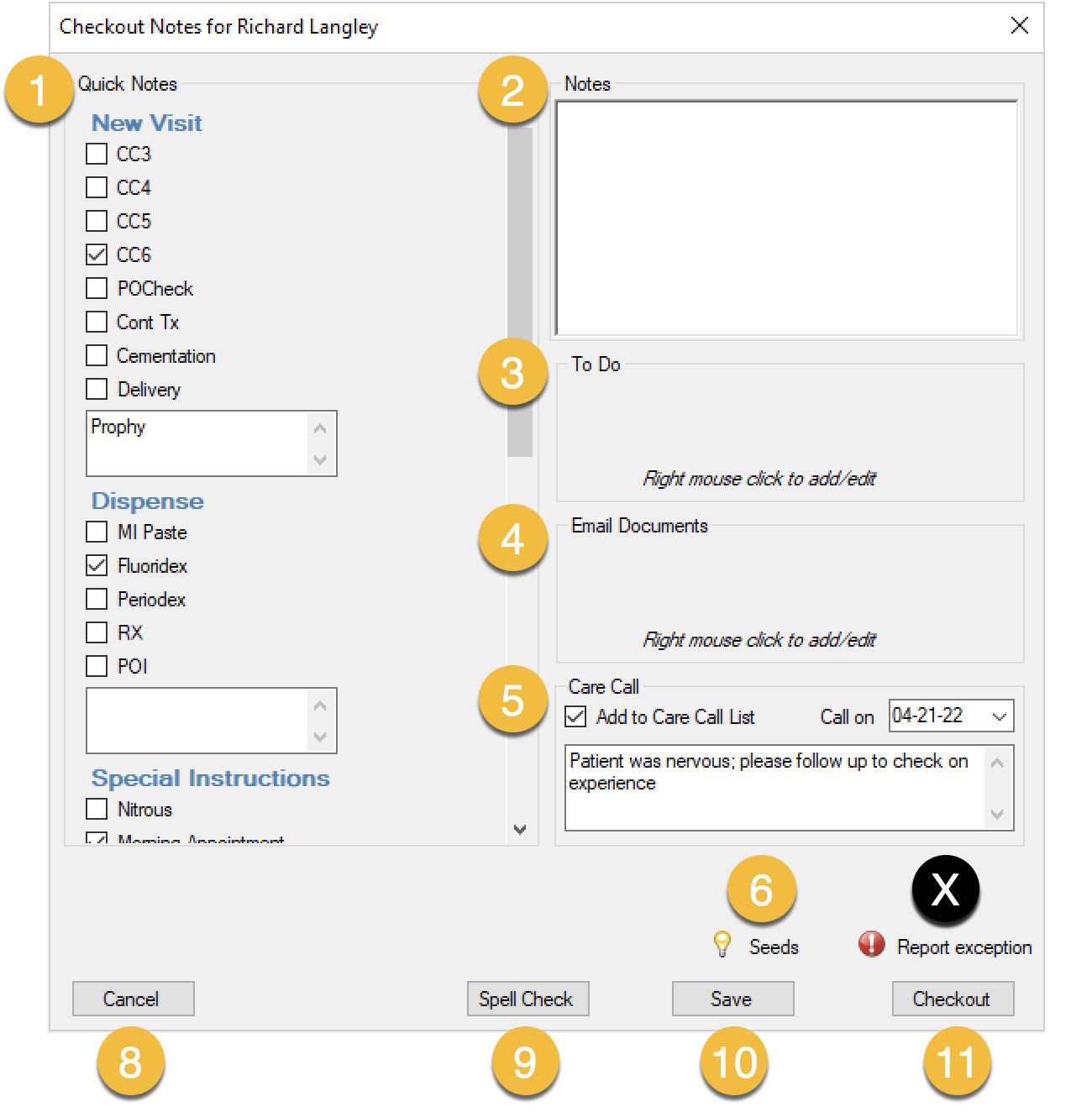1092x1112 pixels.
Task: Click the To Do panel area
Action: point(790,433)
